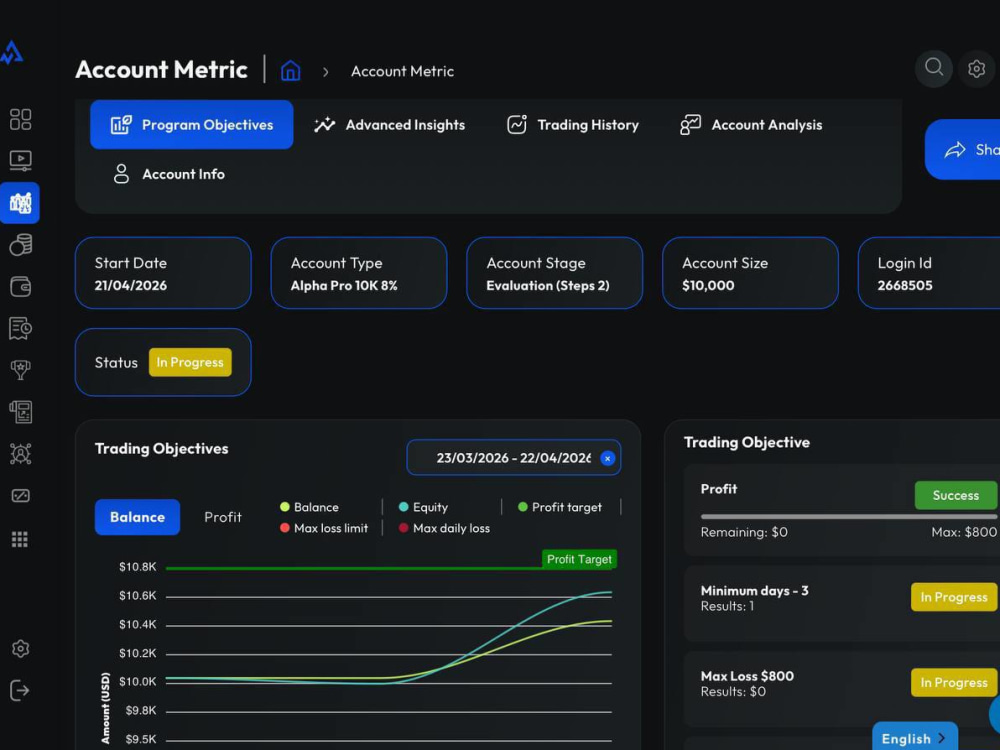Click Login Id value 2668505
Viewport: 1000px width, 750px height.
[x=905, y=286]
